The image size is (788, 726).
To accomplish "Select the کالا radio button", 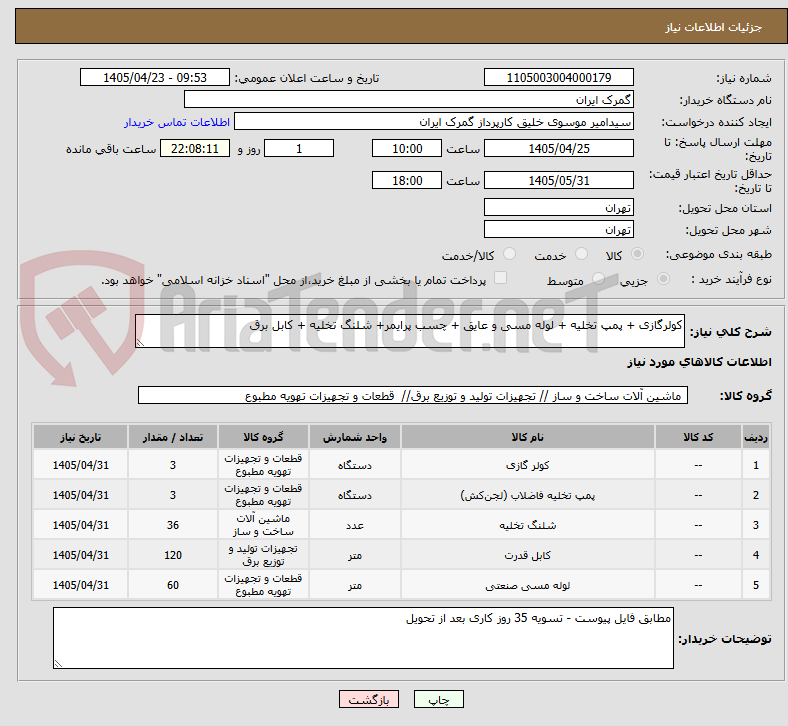I will pos(637,254).
